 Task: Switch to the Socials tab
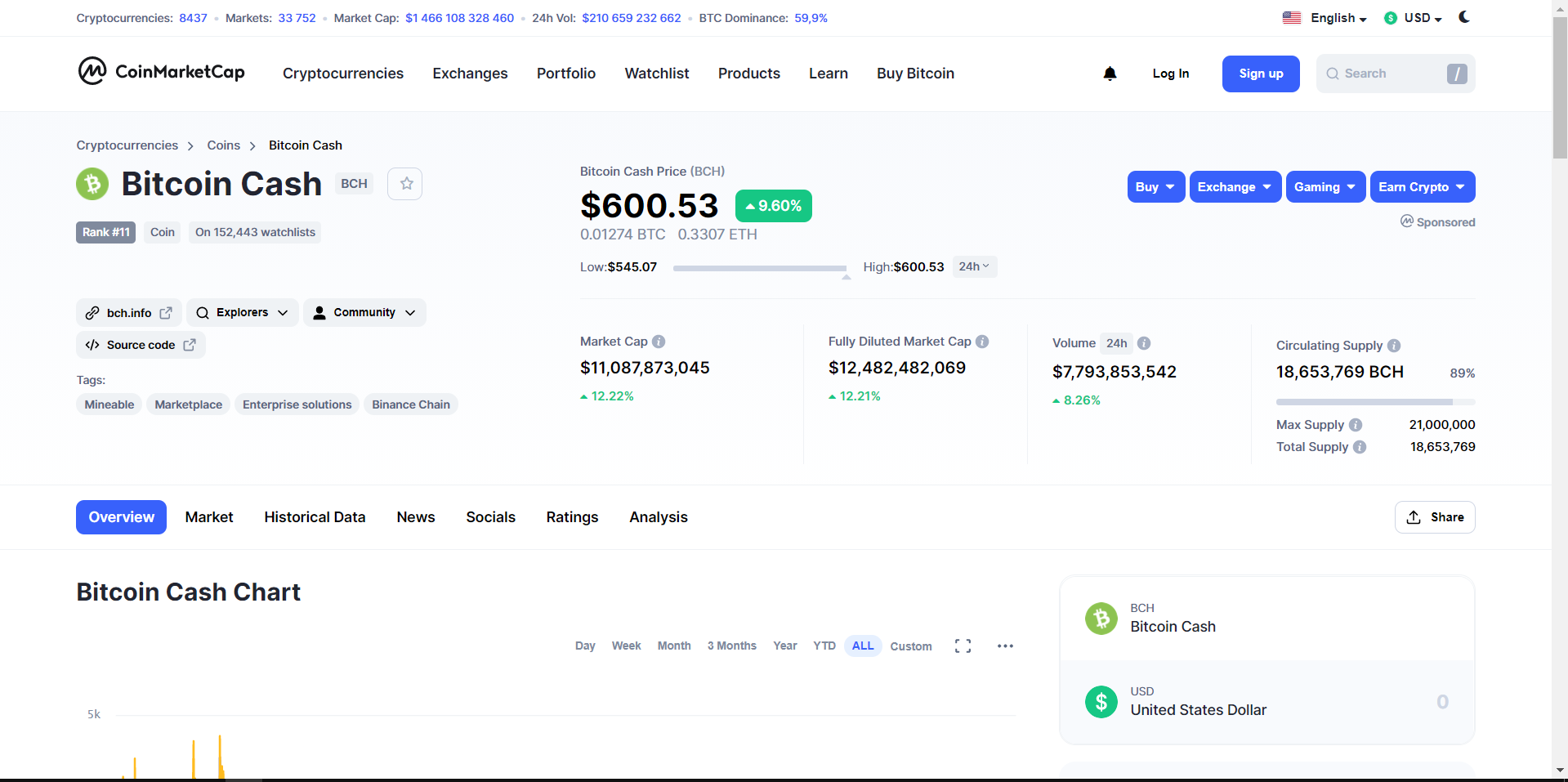click(x=490, y=517)
